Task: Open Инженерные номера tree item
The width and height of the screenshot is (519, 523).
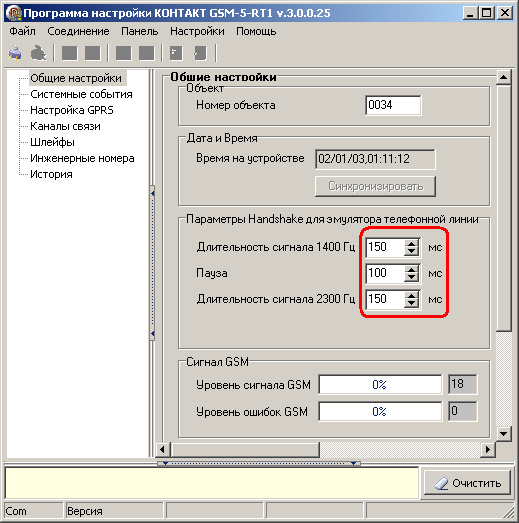Action: click(82, 158)
